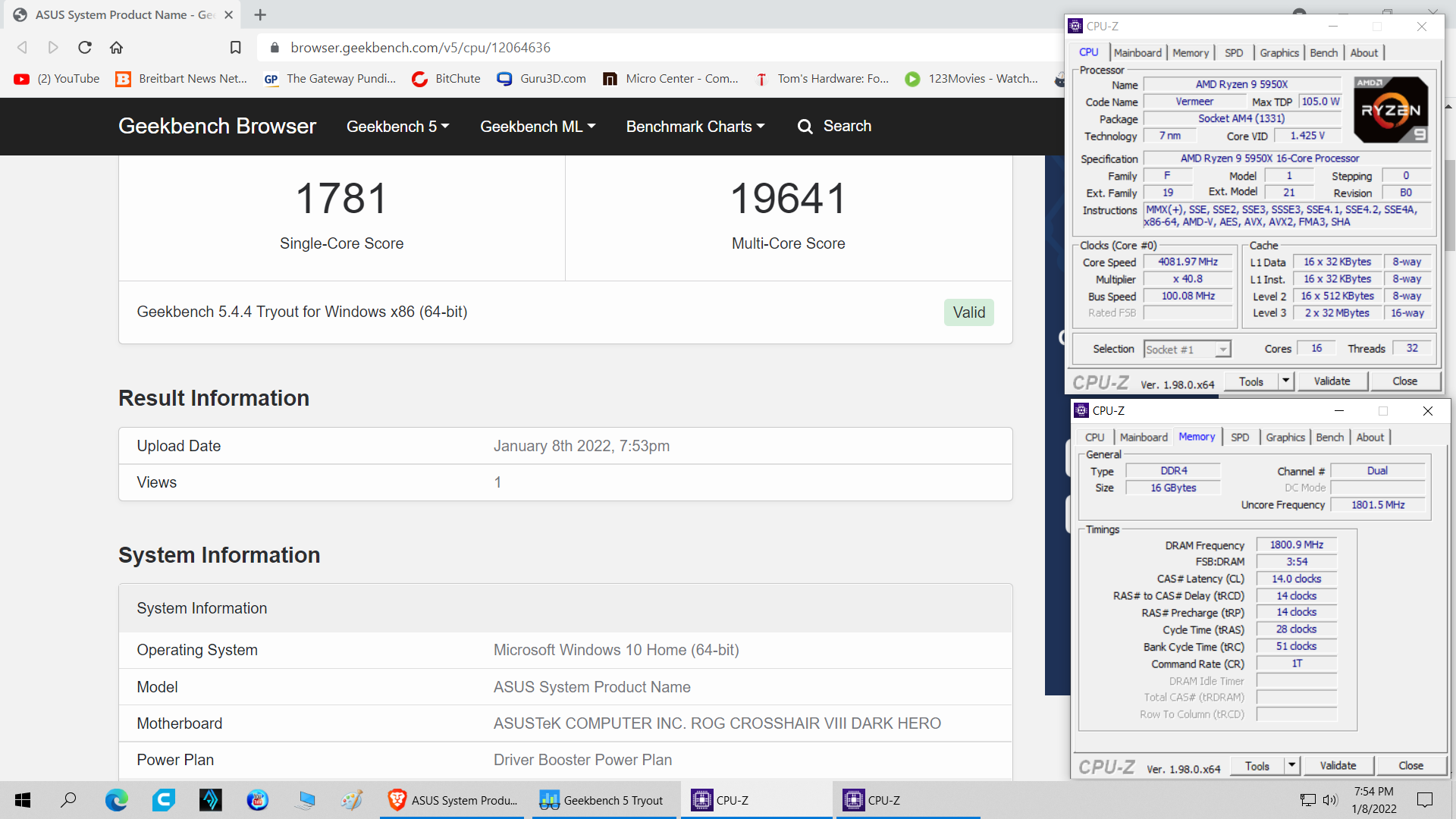Open Socket #1 selection dropdown

tap(1187, 350)
